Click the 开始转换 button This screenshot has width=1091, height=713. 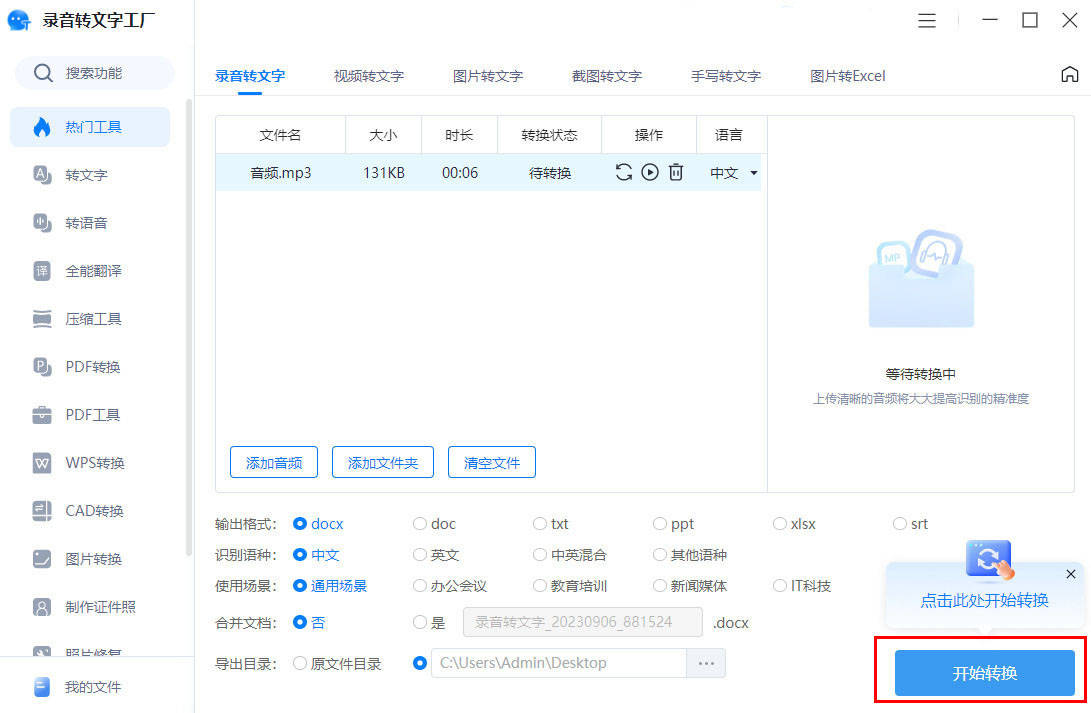click(x=985, y=673)
